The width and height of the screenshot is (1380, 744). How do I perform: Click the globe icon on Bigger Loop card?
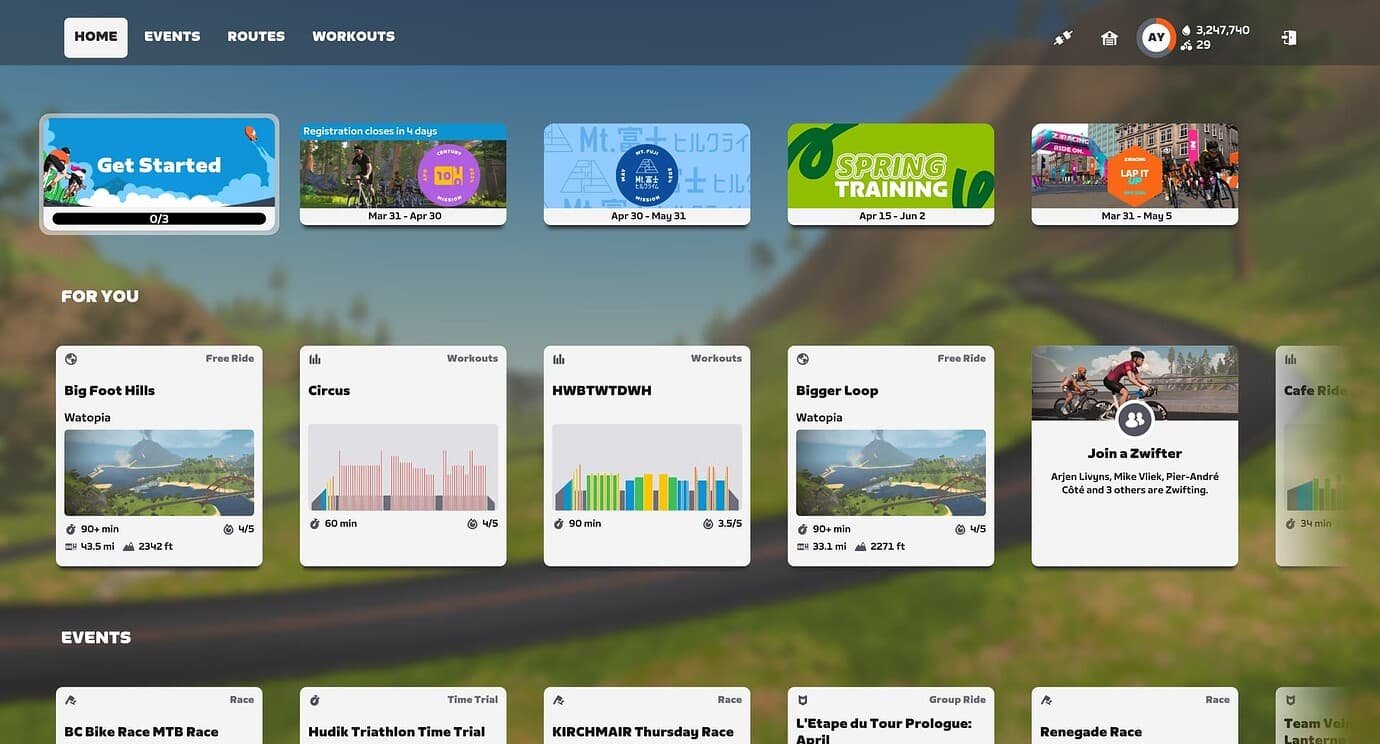(803, 359)
